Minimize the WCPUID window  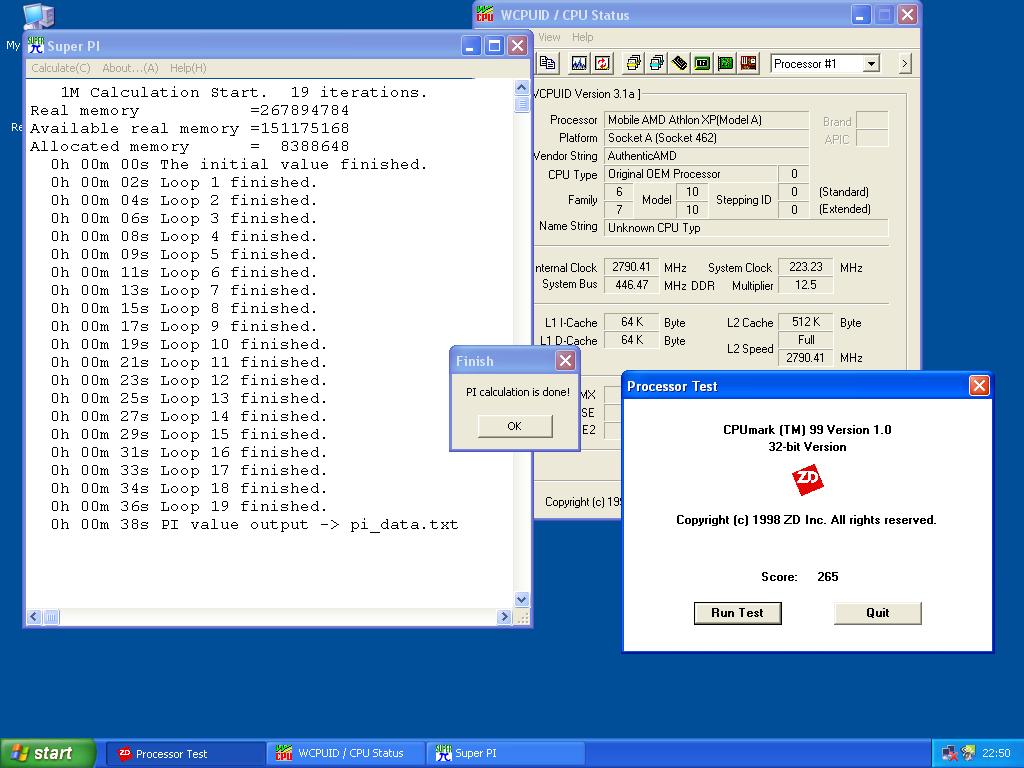[x=860, y=14]
